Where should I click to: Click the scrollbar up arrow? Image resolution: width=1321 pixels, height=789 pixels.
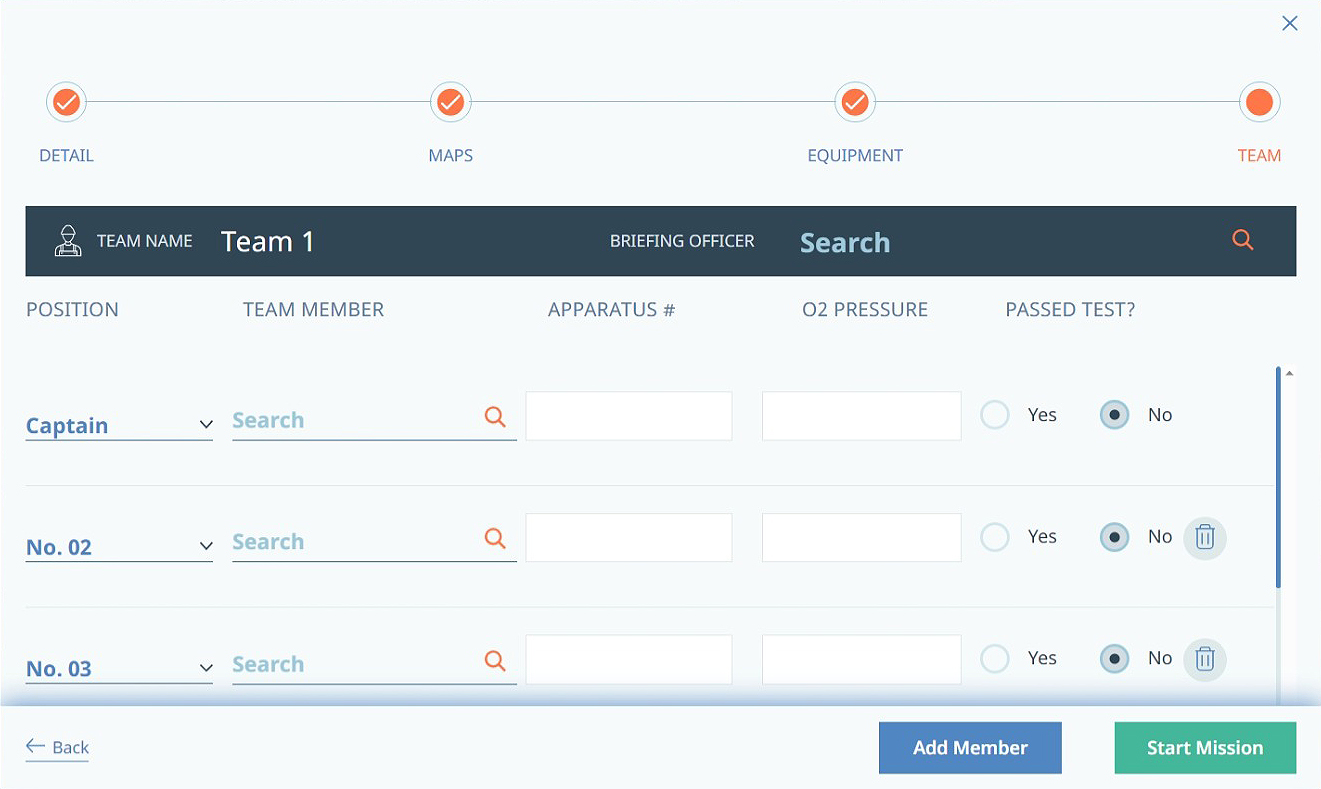click(x=1289, y=373)
